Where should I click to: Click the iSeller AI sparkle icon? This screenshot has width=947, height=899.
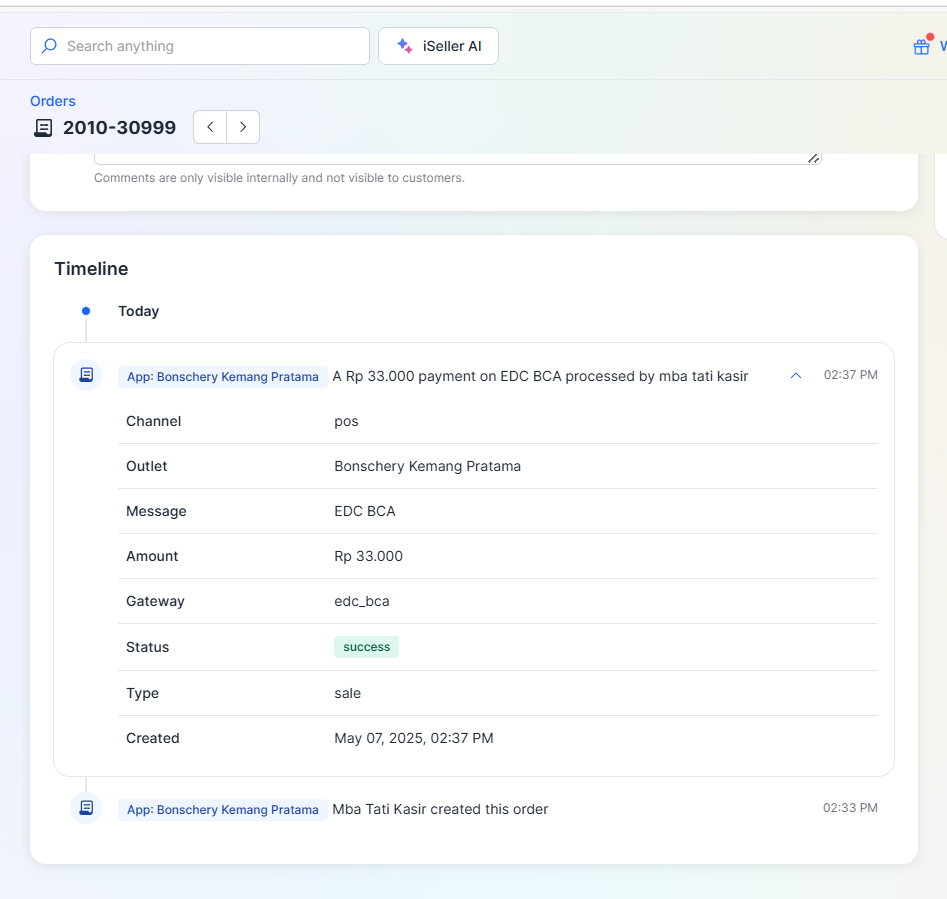(x=405, y=46)
